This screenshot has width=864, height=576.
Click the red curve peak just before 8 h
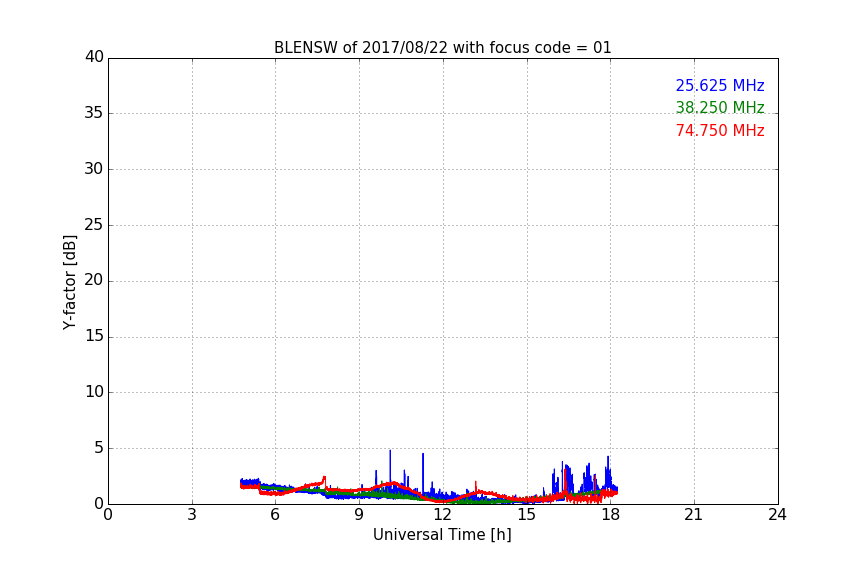pos(324,480)
